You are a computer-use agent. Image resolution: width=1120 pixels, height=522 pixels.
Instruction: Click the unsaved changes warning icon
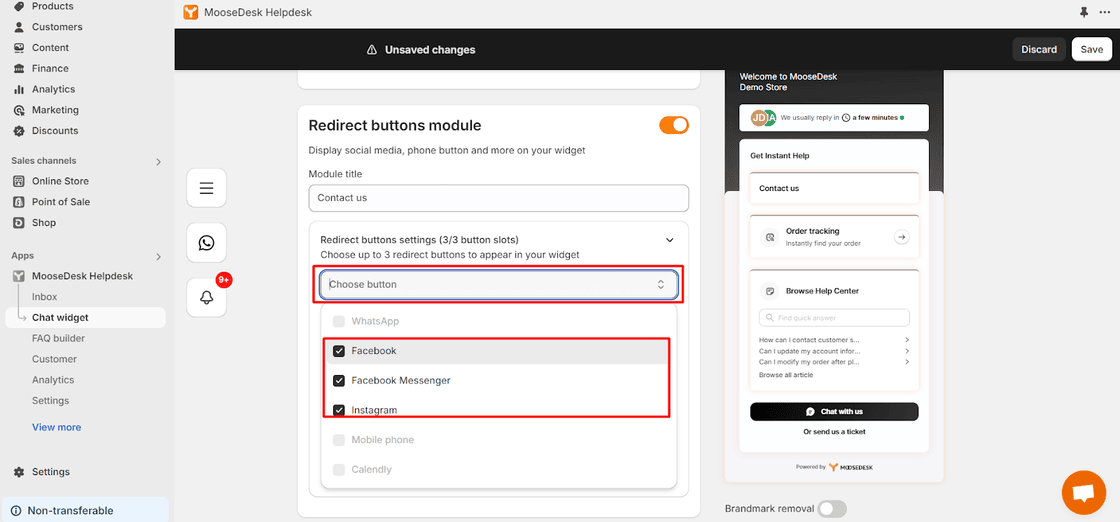click(x=371, y=50)
